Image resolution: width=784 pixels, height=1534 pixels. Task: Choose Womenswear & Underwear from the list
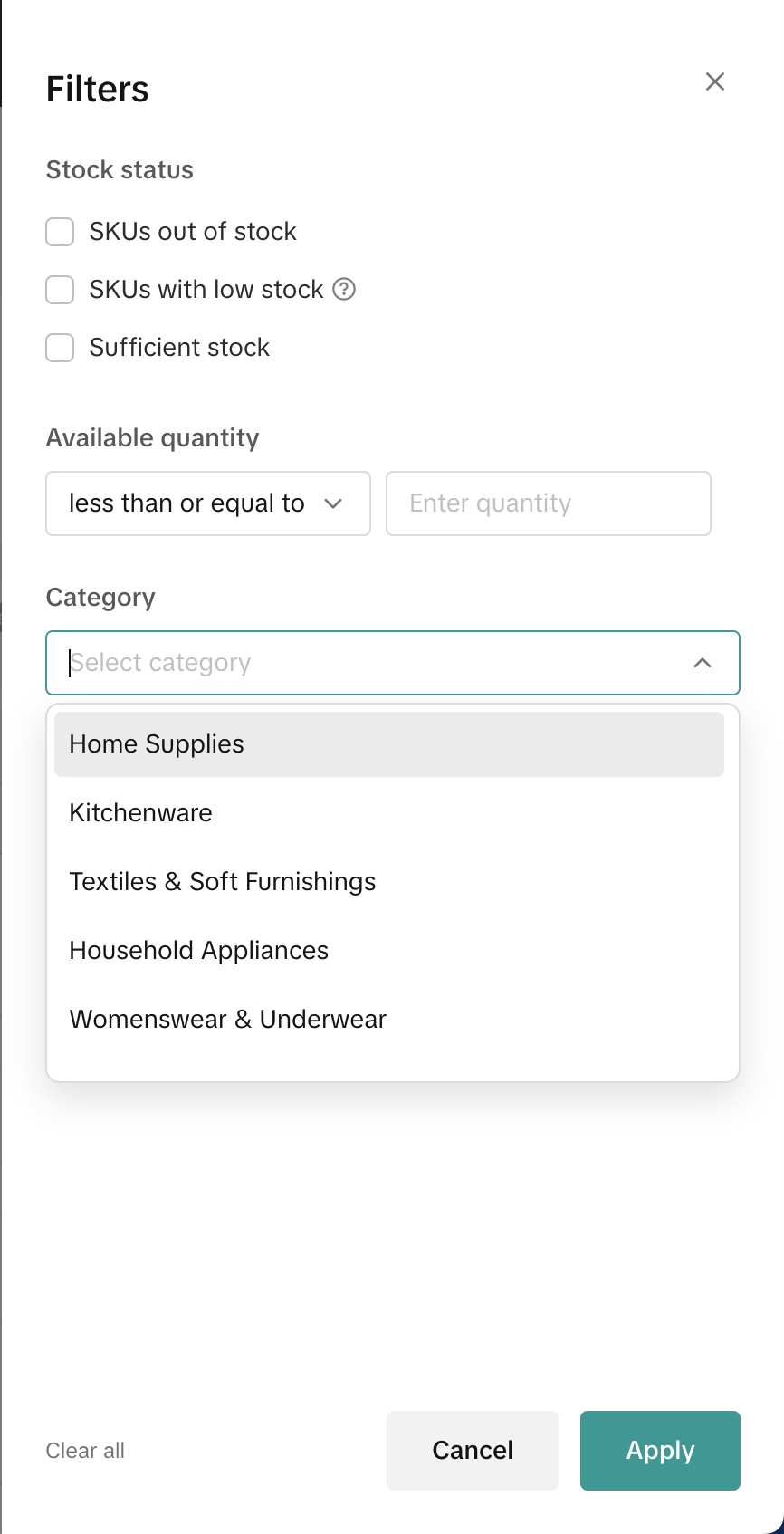tap(228, 1020)
